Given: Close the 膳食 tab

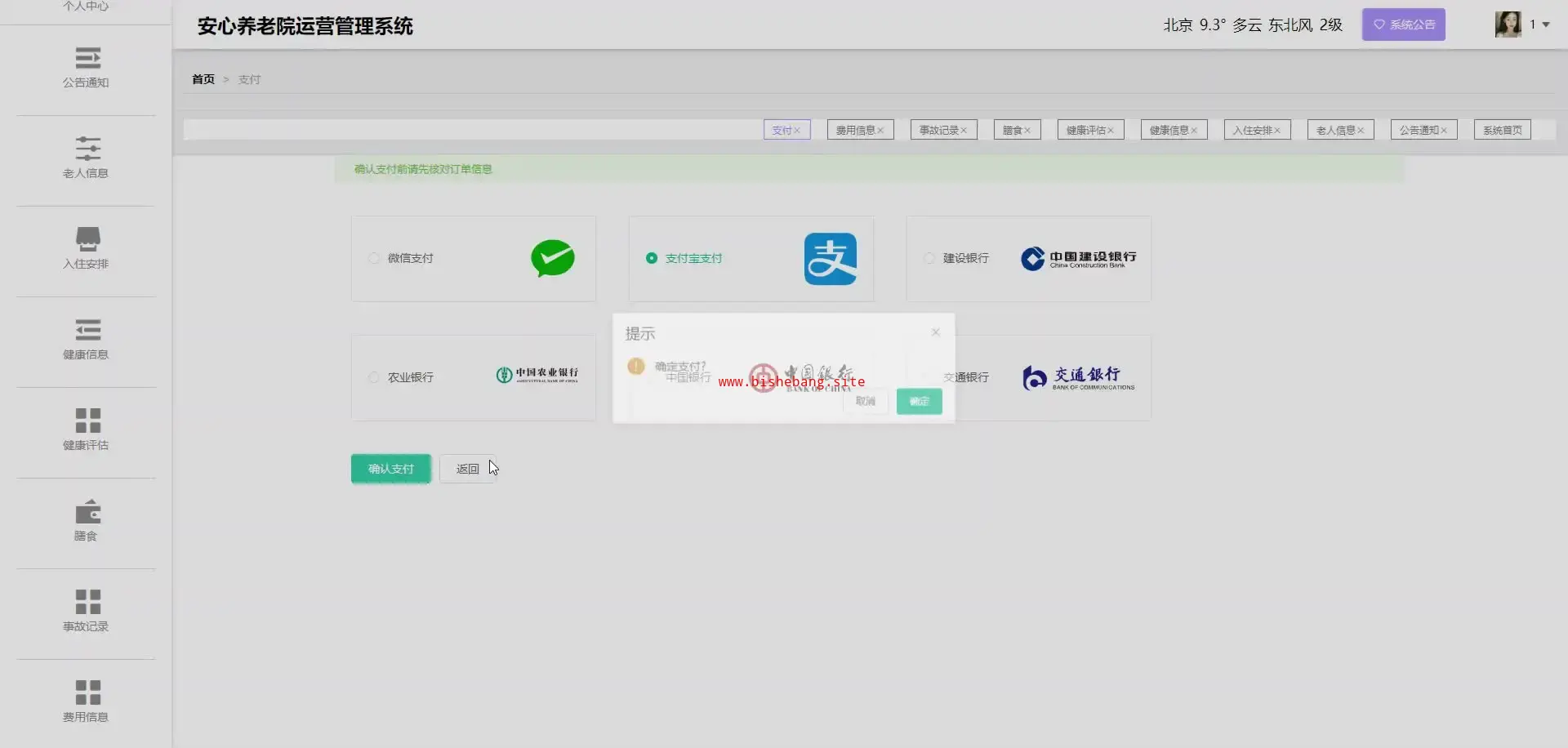Looking at the screenshot, I should click(1027, 131).
